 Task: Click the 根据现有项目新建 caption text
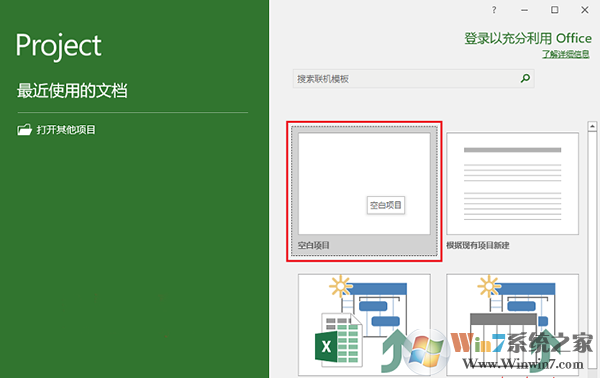click(x=478, y=245)
